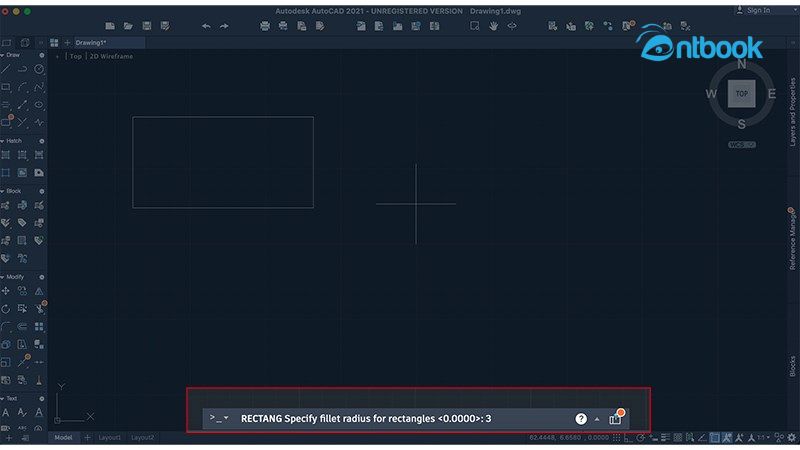The image size is (800, 450).
Task: Click coordinate readout in status bar
Action: (569, 437)
